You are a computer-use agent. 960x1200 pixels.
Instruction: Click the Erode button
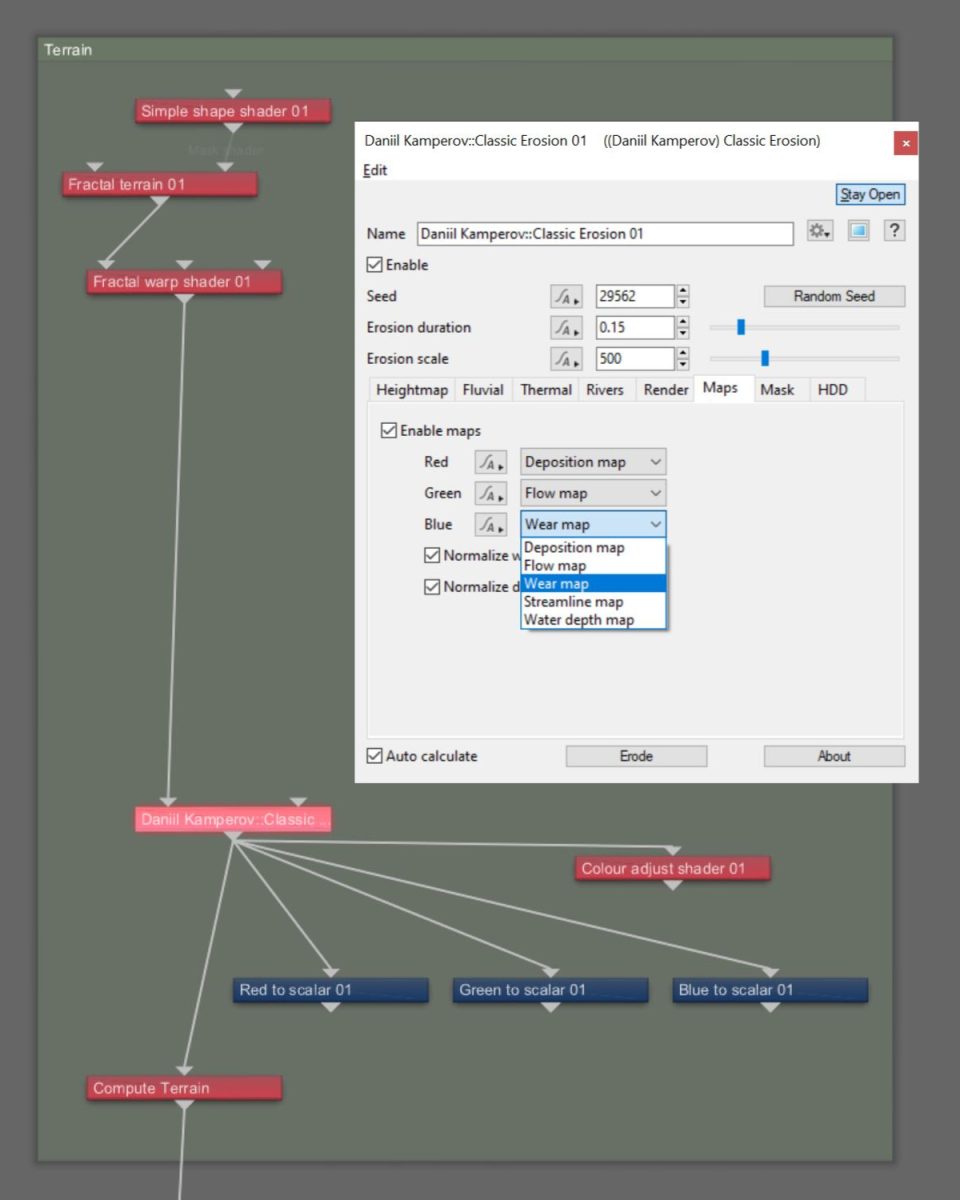(636, 756)
